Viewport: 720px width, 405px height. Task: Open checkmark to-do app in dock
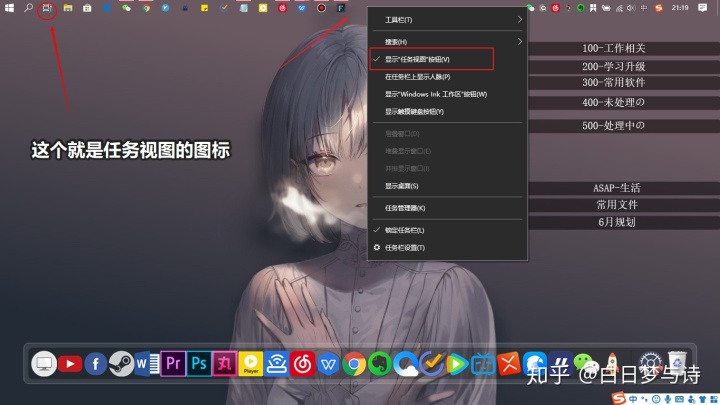tap(431, 364)
